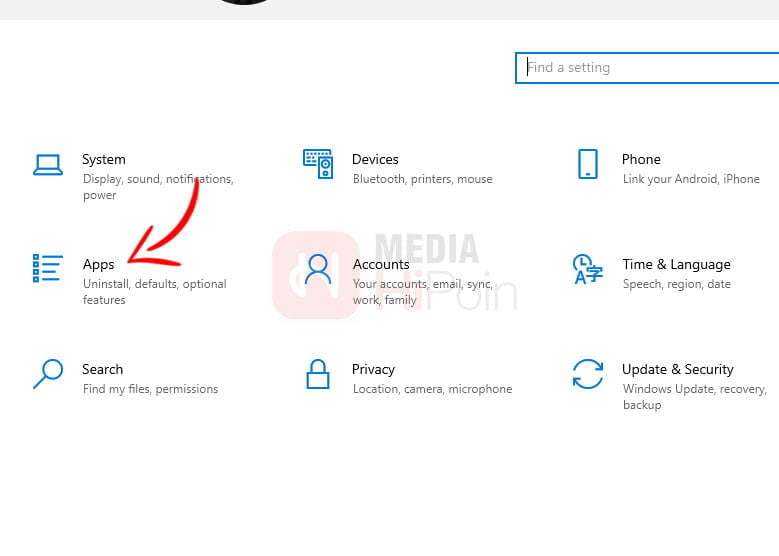The width and height of the screenshot is (779, 556).
Task: Click 'Link your Android, iPhone' text
Action: [x=691, y=179]
